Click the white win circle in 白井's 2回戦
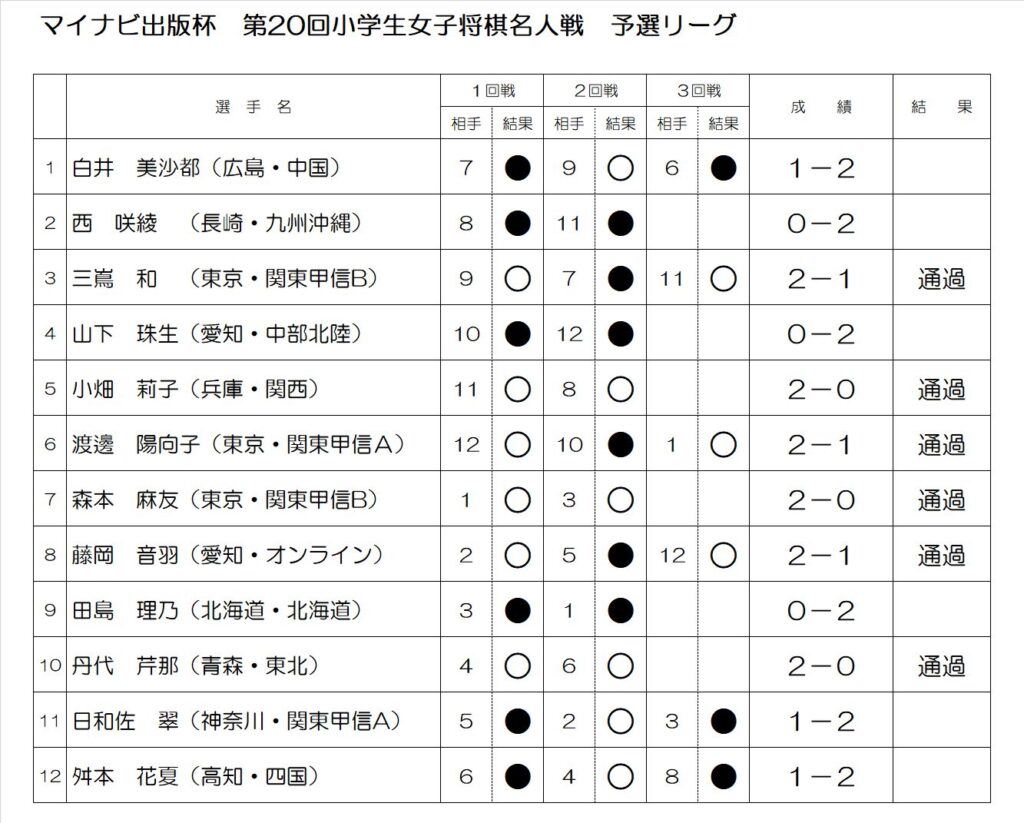 coord(620,168)
